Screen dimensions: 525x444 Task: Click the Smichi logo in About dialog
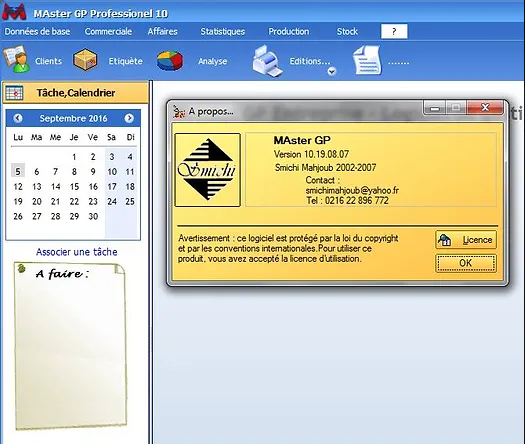click(x=208, y=170)
